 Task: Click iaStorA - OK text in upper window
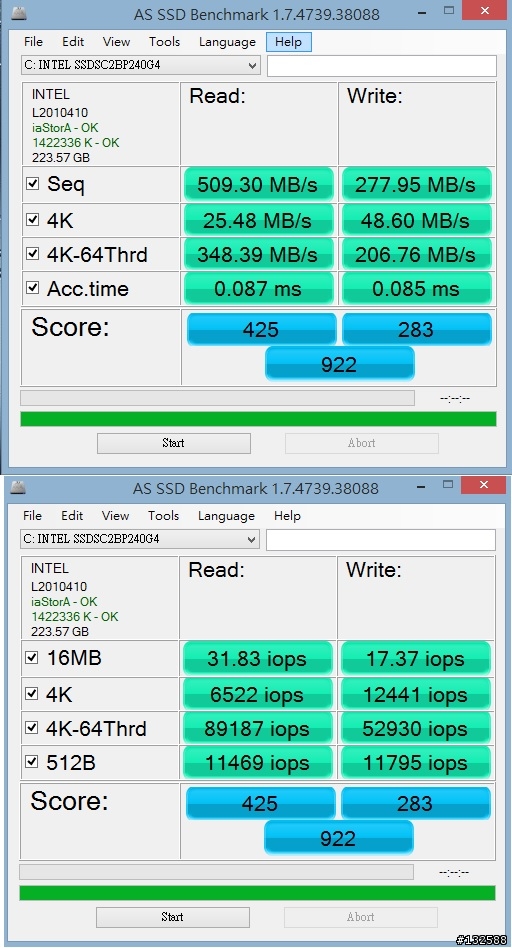(65, 128)
